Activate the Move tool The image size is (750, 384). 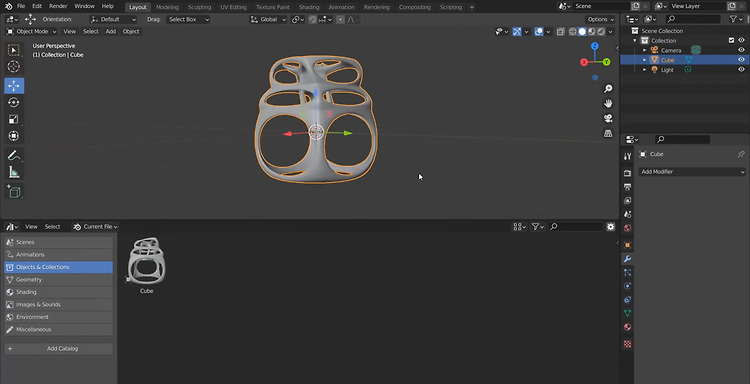click(14, 86)
